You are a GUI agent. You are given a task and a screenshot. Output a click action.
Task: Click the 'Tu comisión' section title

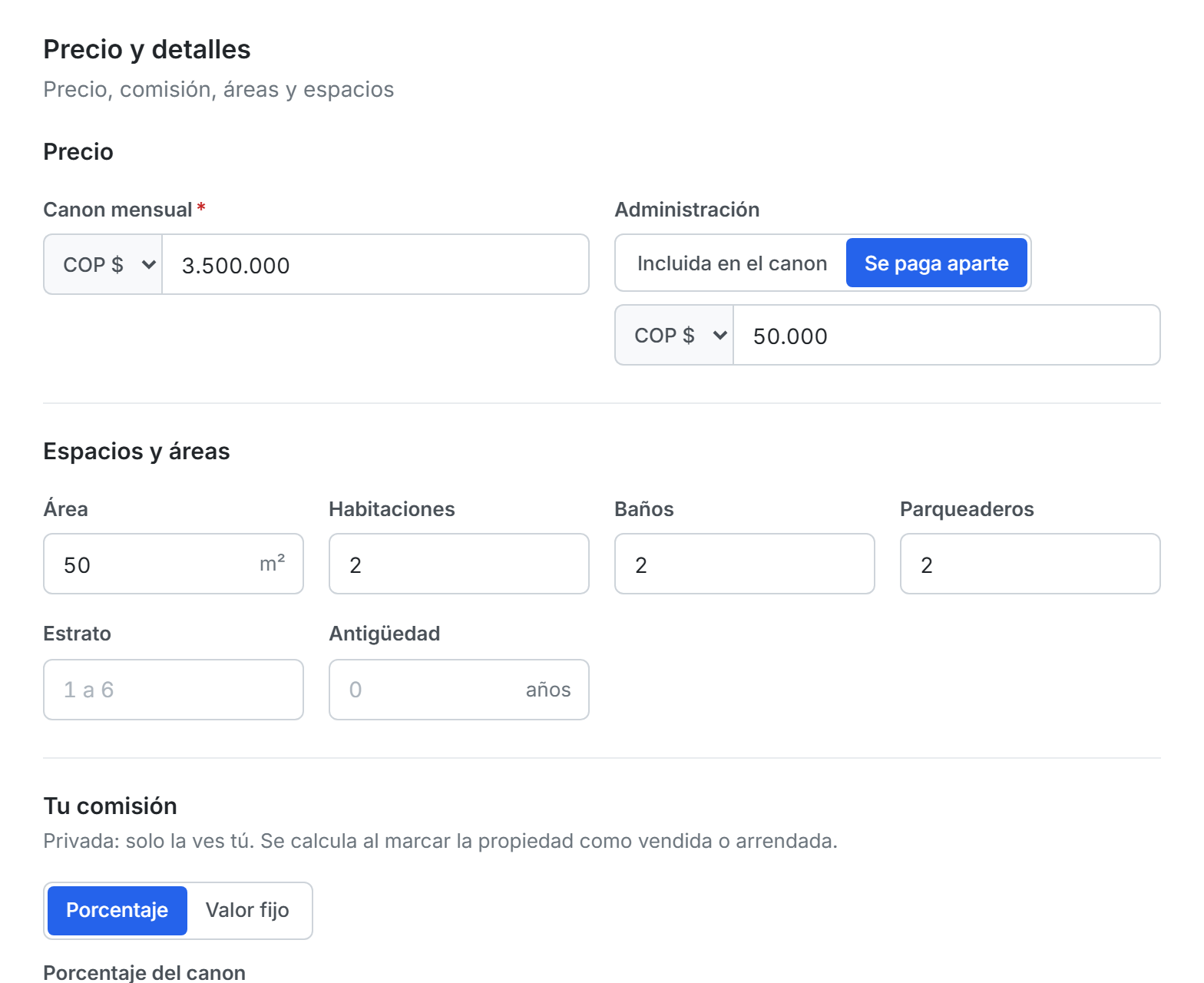(111, 806)
